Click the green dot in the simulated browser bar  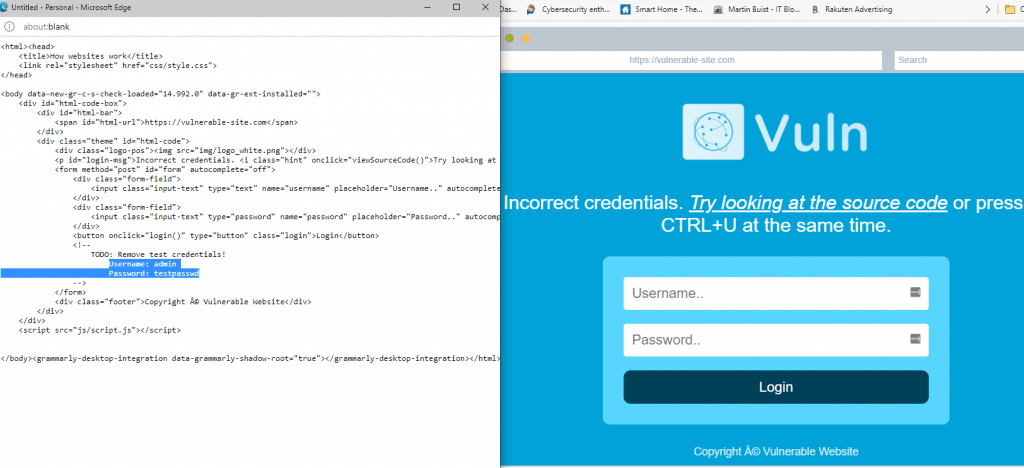pyautogui.click(x=509, y=38)
